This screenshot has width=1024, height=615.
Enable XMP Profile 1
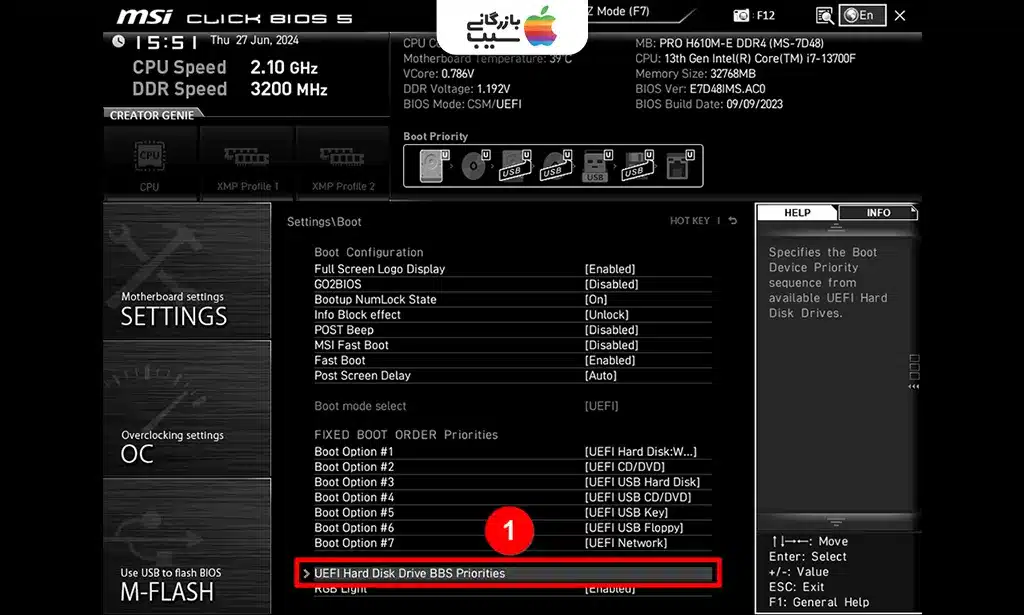247,163
